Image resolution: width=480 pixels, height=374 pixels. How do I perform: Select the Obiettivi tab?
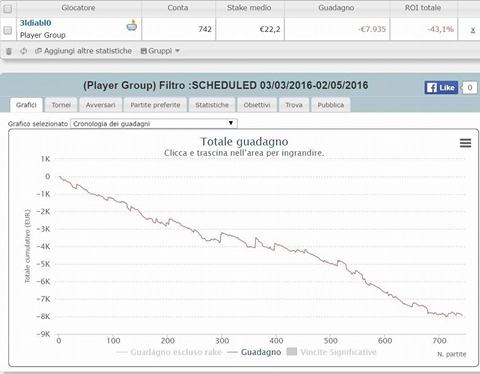tap(257, 105)
